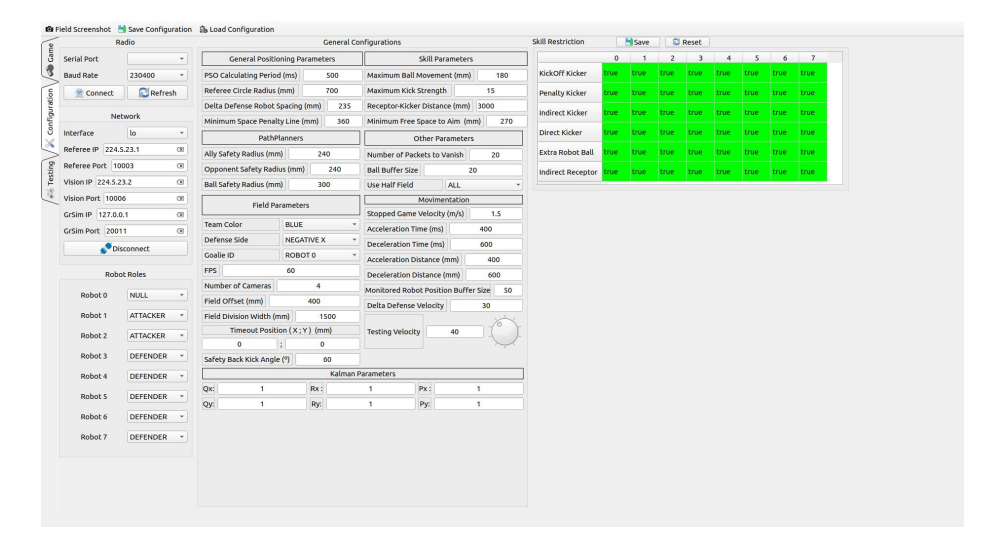Click the Skill Restriction Save button
The height and width of the screenshot is (550, 996).
637,42
